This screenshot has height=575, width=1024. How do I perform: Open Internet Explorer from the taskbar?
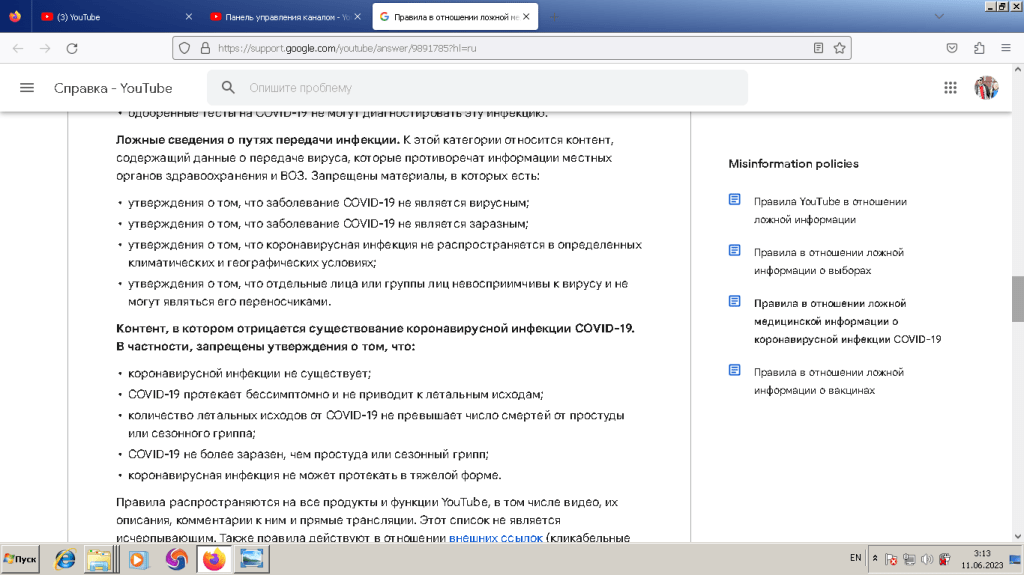(64, 559)
